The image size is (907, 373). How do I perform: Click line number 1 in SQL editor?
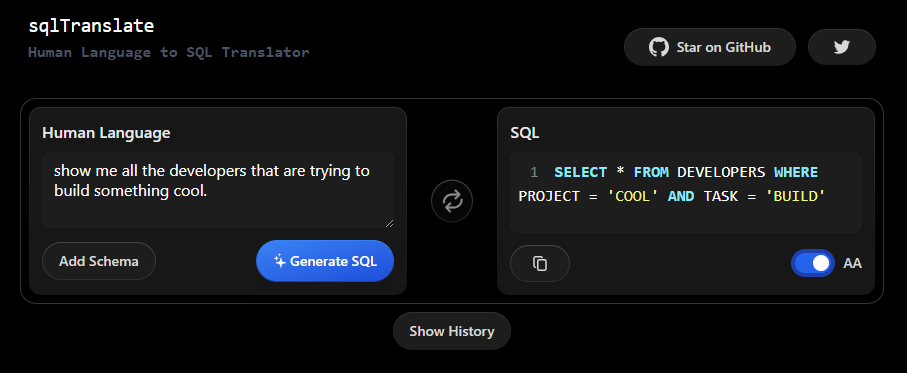[x=534, y=172]
